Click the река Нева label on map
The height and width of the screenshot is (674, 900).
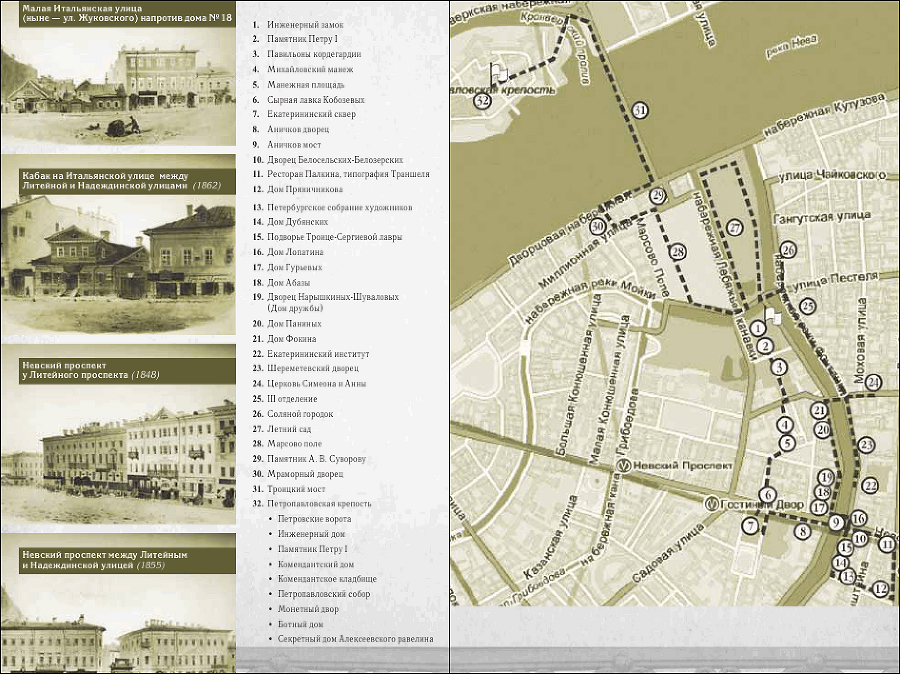pyautogui.click(x=792, y=47)
